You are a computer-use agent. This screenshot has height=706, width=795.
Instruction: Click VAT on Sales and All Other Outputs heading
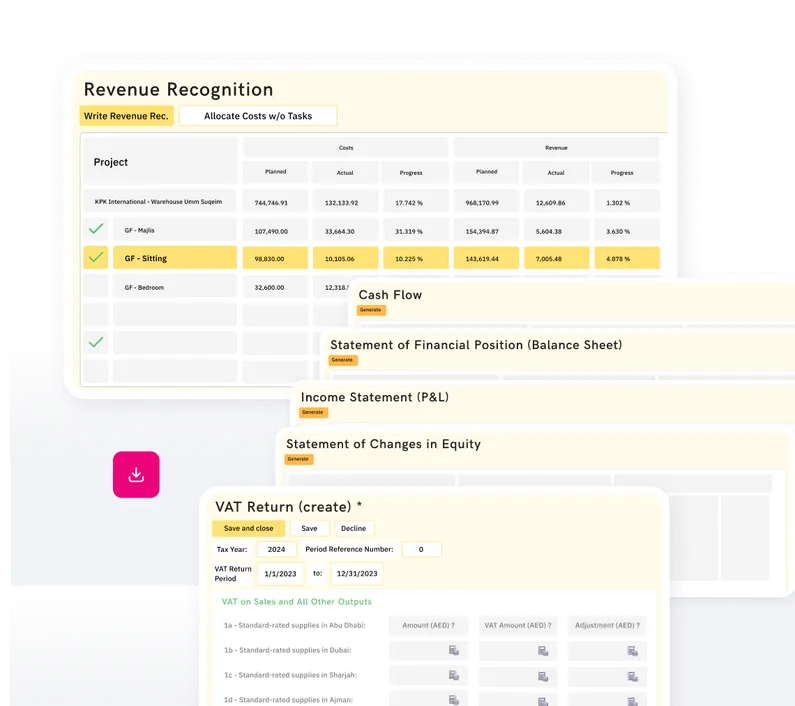pos(297,602)
